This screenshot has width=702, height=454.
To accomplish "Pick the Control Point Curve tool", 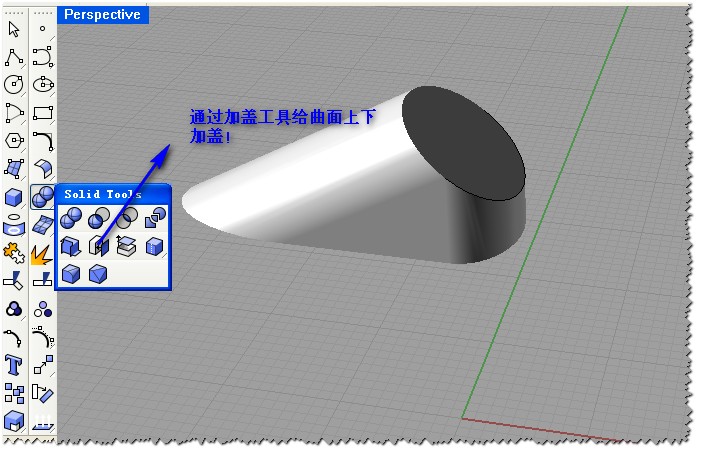I will tap(43, 57).
